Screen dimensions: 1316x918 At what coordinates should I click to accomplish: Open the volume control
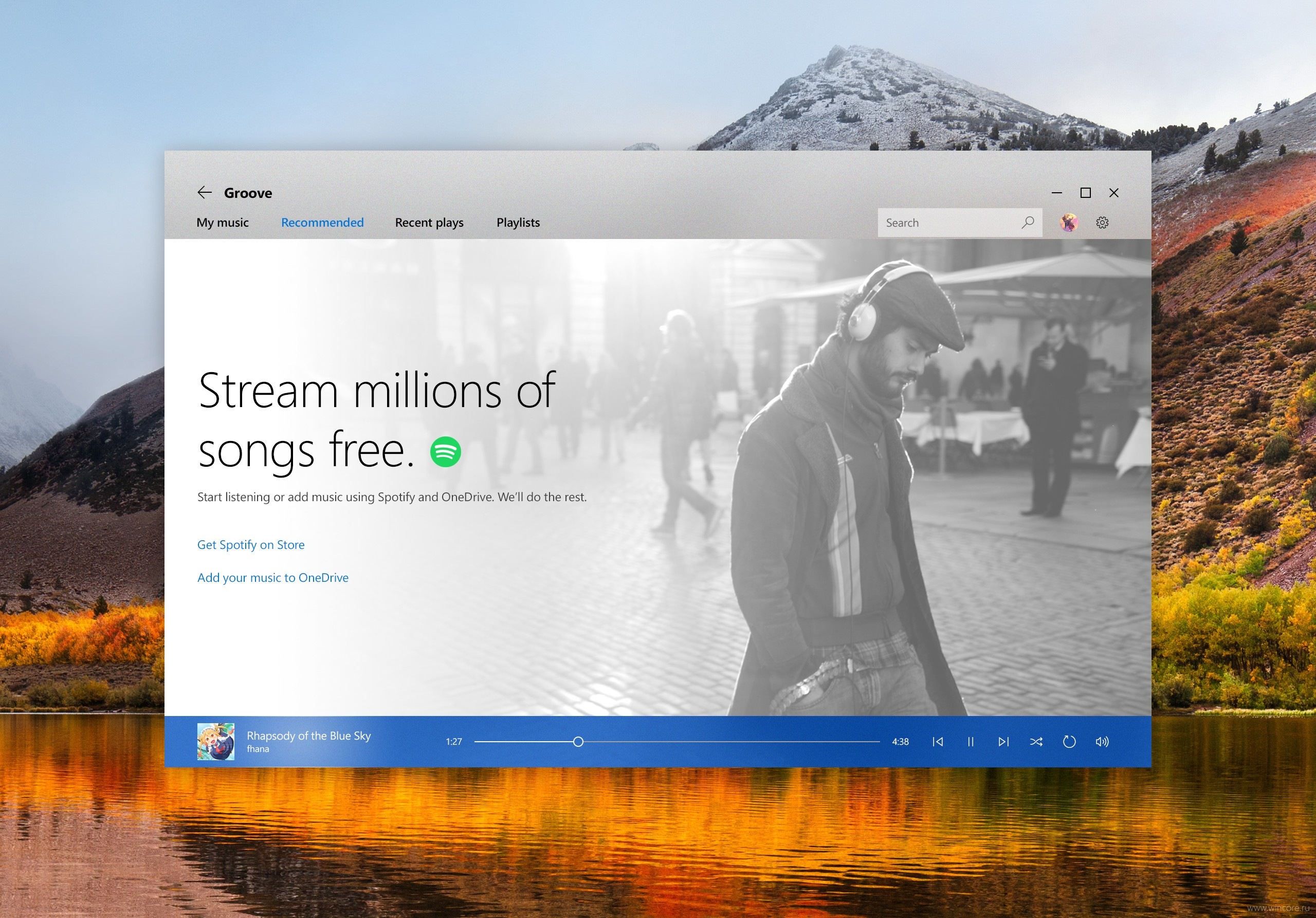(1102, 742)
